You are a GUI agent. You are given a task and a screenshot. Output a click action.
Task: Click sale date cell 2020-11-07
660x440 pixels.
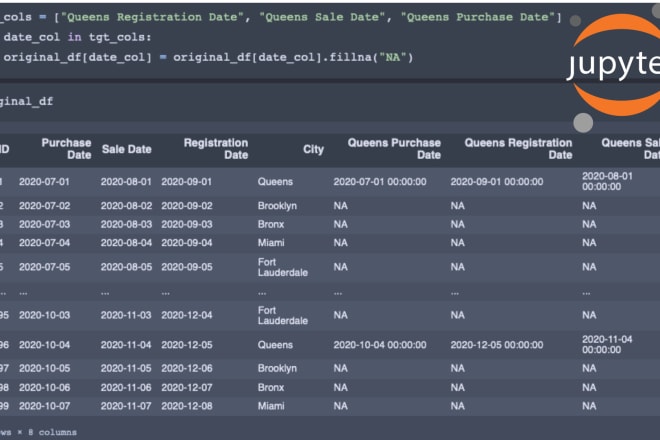(126, 406)
